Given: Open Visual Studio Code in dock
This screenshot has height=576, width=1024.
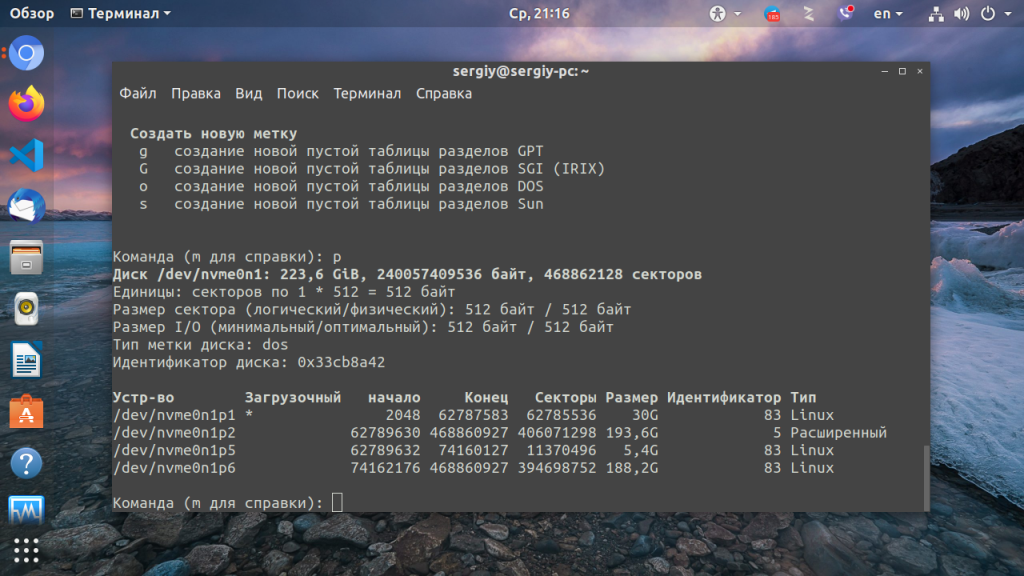Looking at the screenshot, I should 27,155.
